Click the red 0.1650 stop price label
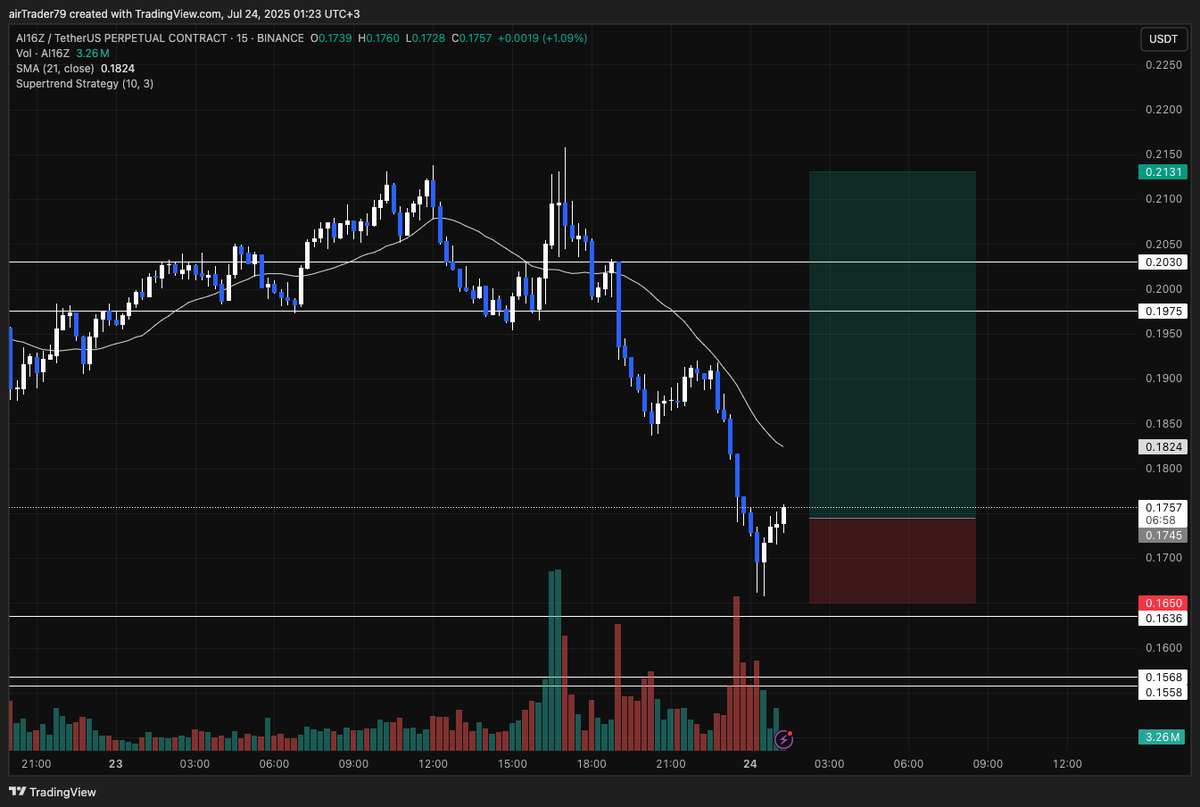The image size is (1200, 807). click(1162, 603)
